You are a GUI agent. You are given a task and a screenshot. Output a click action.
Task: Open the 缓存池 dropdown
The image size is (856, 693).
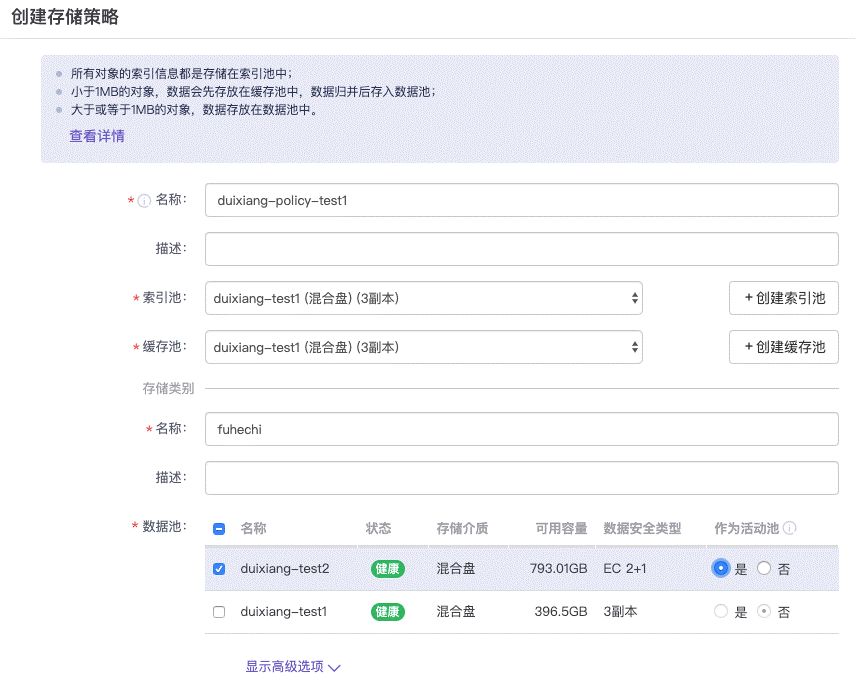[424, 347]
